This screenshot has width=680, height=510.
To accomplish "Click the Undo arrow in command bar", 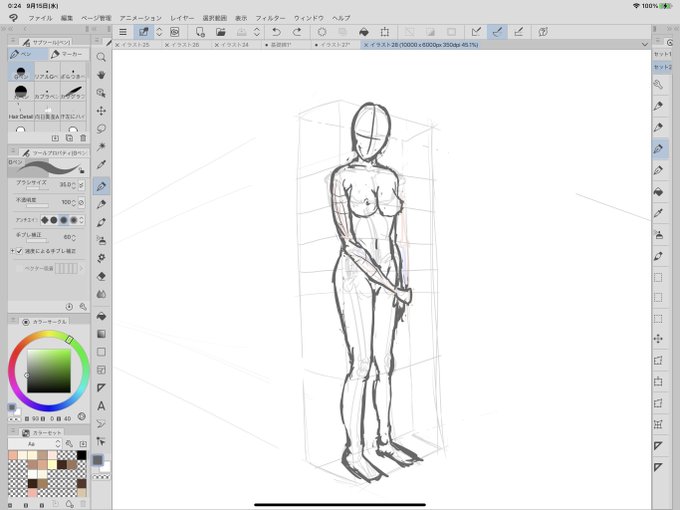I will tap(276, 32).
